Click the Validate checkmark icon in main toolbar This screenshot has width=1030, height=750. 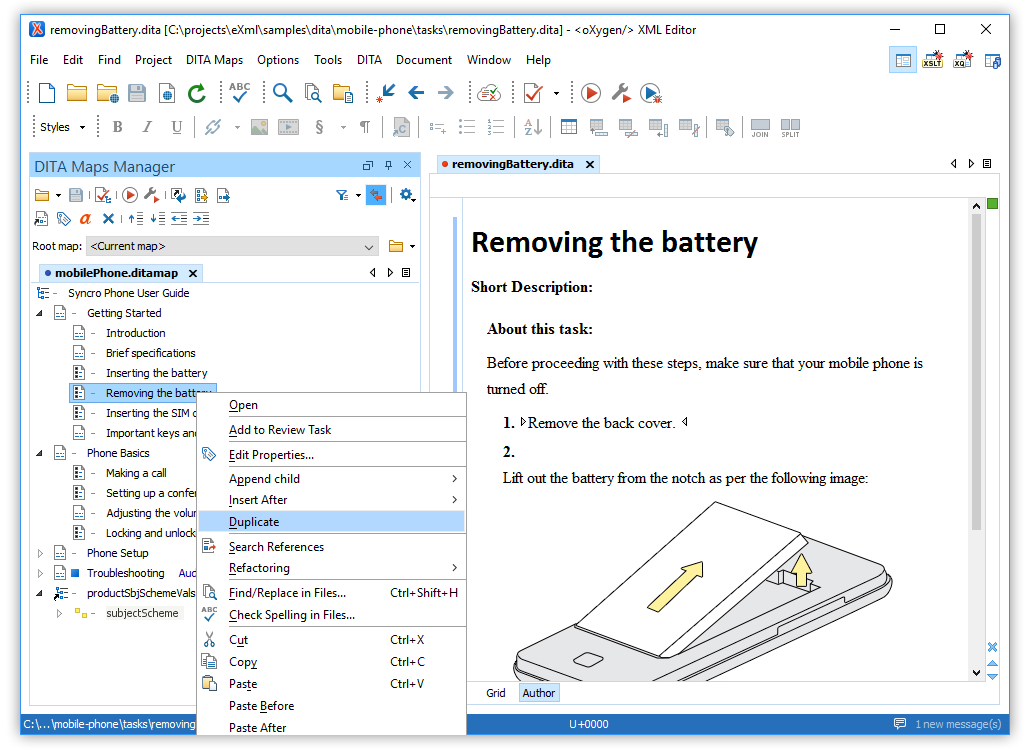coord(533,93)
